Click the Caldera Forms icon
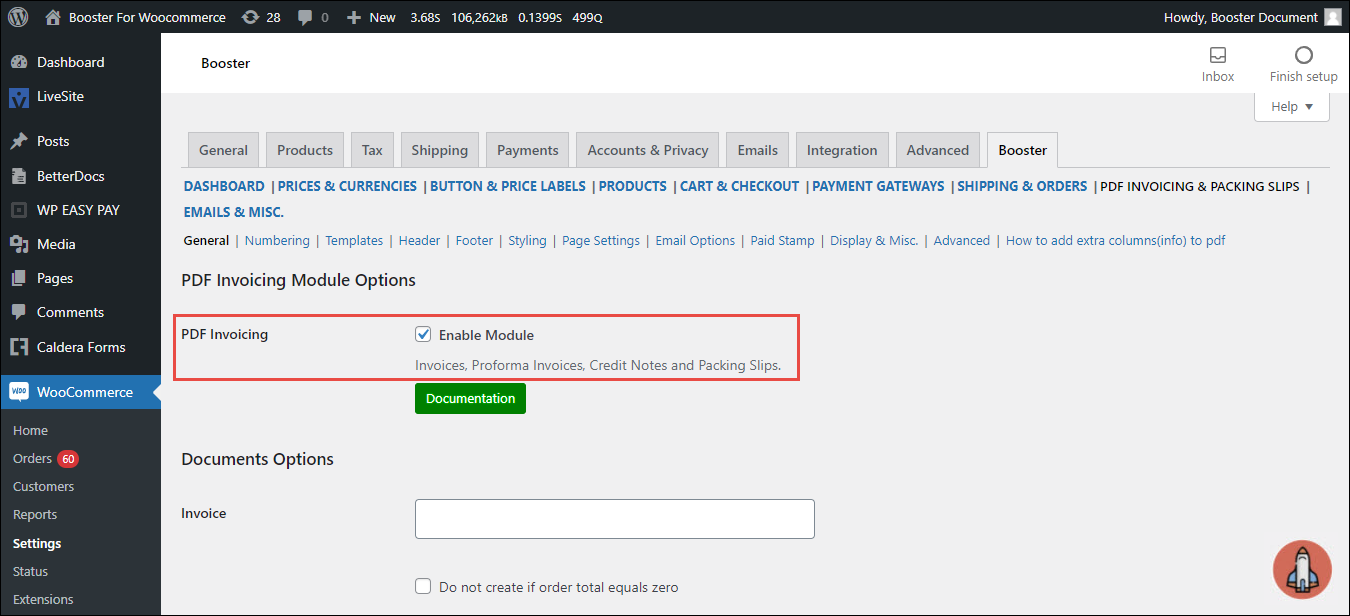 19,347
